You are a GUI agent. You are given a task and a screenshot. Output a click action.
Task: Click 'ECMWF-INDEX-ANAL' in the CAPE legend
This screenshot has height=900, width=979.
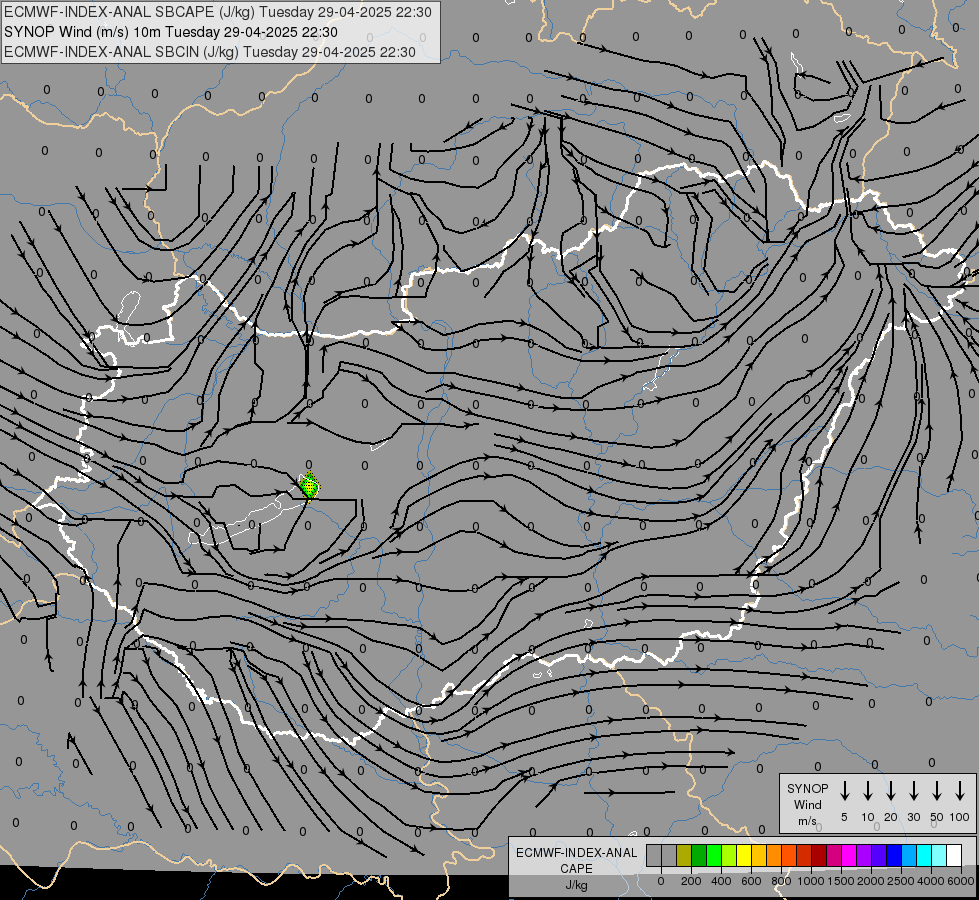576,853
